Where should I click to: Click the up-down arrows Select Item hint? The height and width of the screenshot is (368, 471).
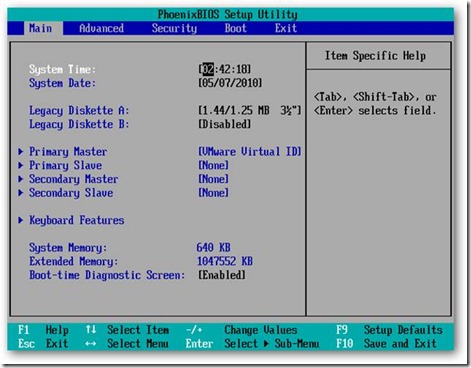(x=127, y=330)
